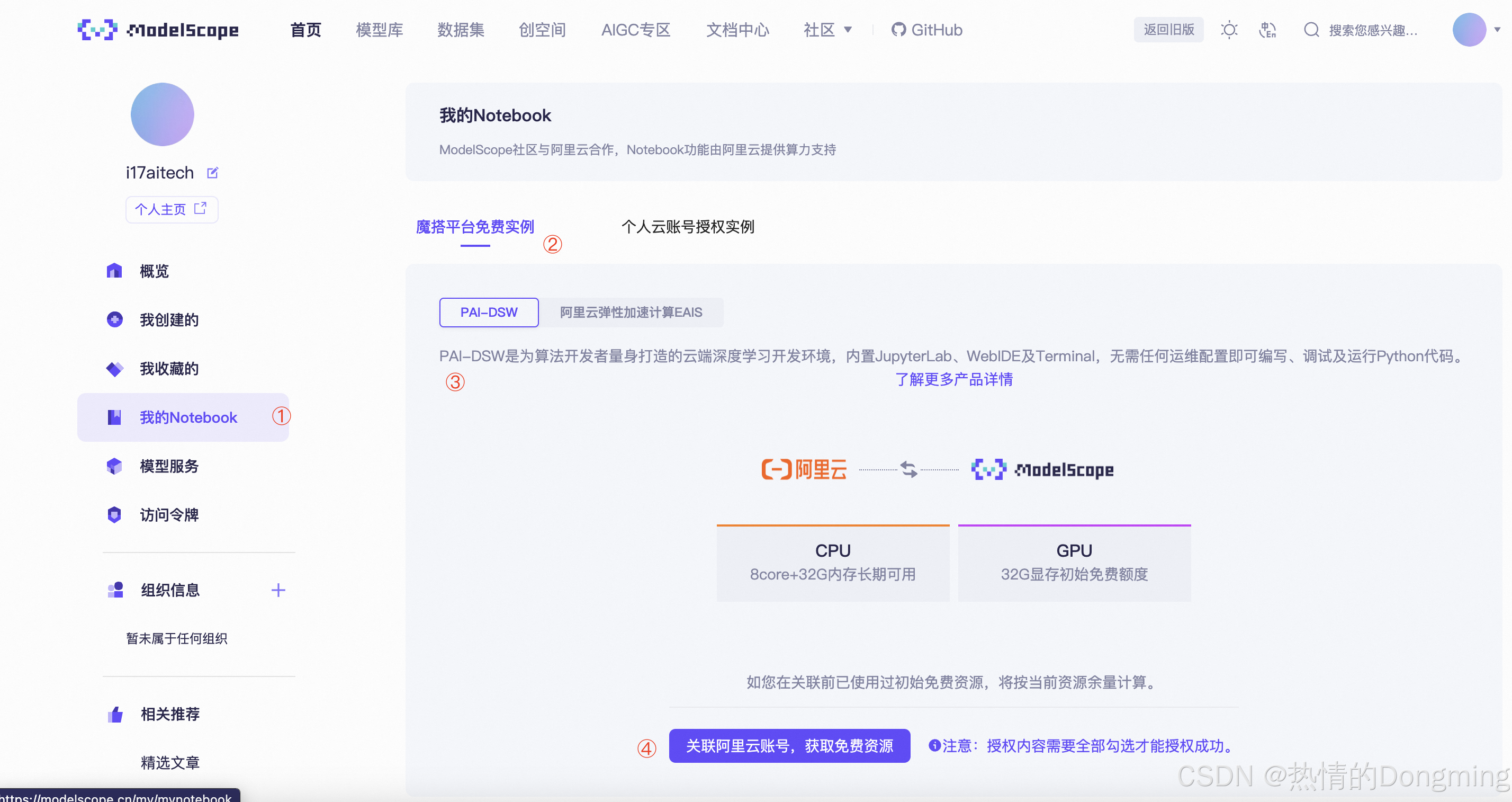The height and width of the screenshot is (802, 1512).
Task: Expand the 社区 dropdown menu
Action: coord(827,30)
